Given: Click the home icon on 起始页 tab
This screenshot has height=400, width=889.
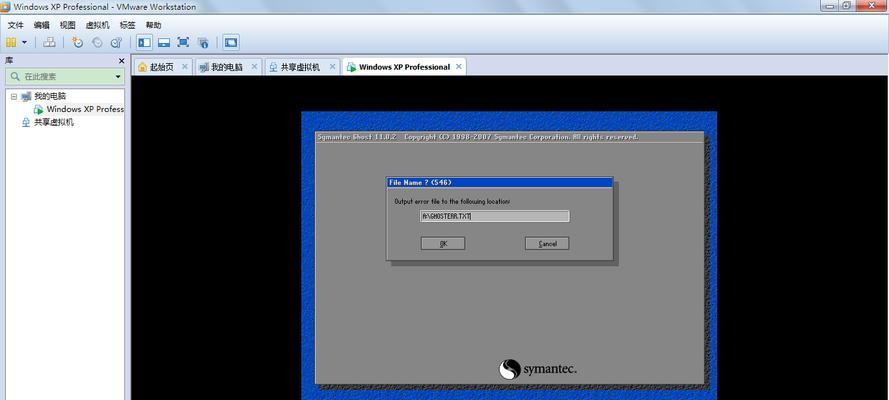Looking at the screenshot, I should pyautogui.click(x=142, y=67).
